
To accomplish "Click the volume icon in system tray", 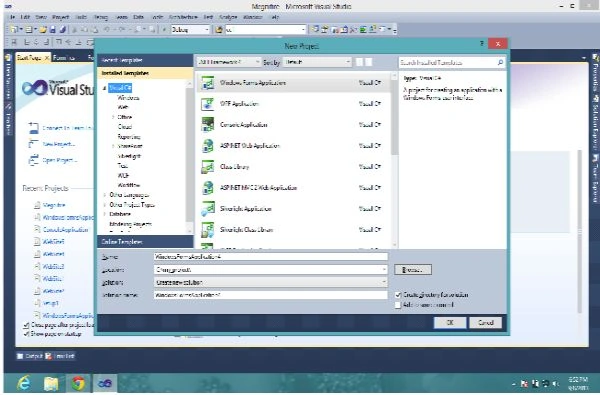I will click(x=556, y=384).
